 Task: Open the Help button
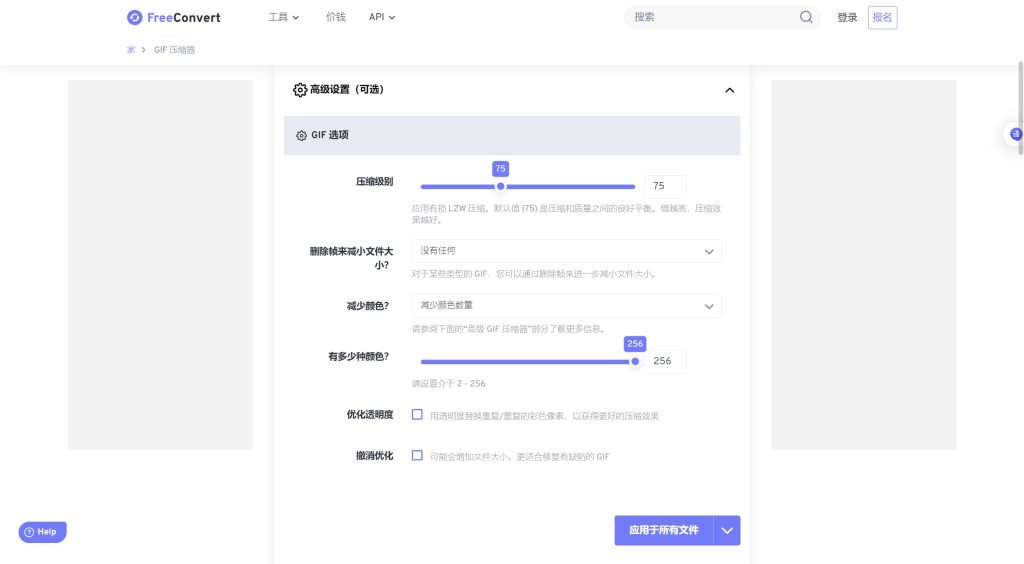click(x=42, y=532)
